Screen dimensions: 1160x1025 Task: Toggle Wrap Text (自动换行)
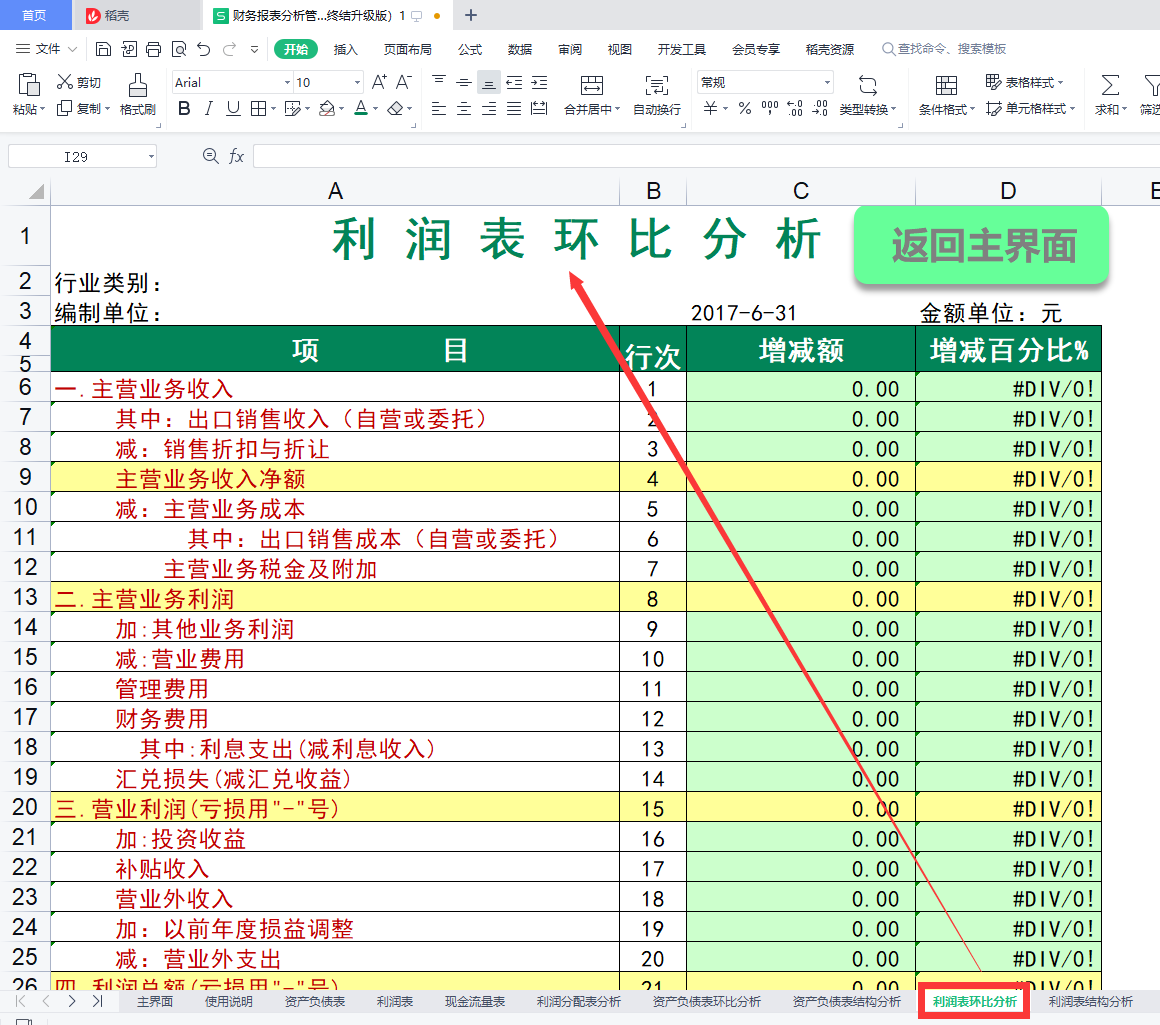click(x=657, y=94)
